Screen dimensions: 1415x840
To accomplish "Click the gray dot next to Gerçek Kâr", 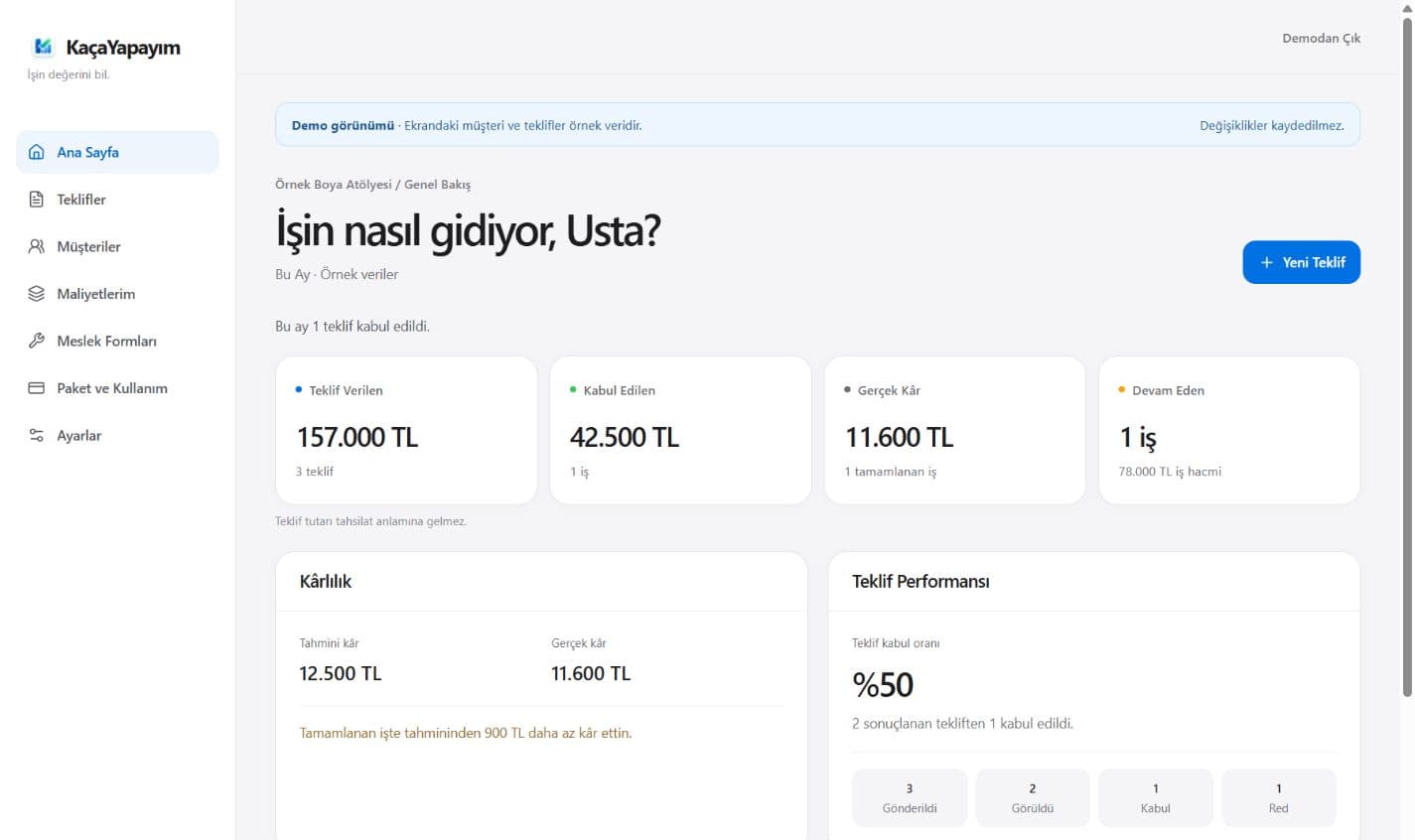I will coord(847,389).
